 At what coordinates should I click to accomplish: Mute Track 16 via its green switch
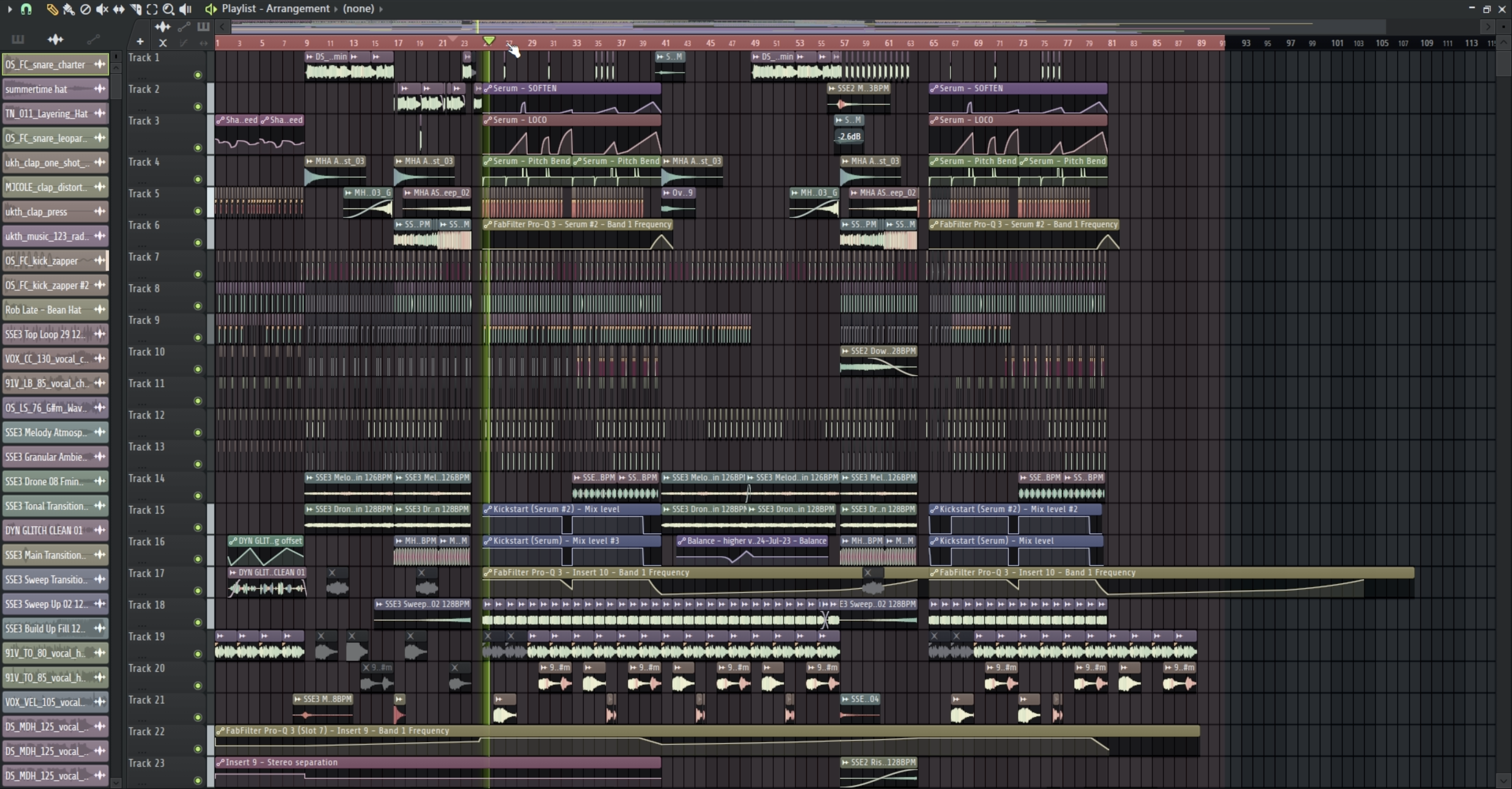pyautogui.click(x=198, y=560)
